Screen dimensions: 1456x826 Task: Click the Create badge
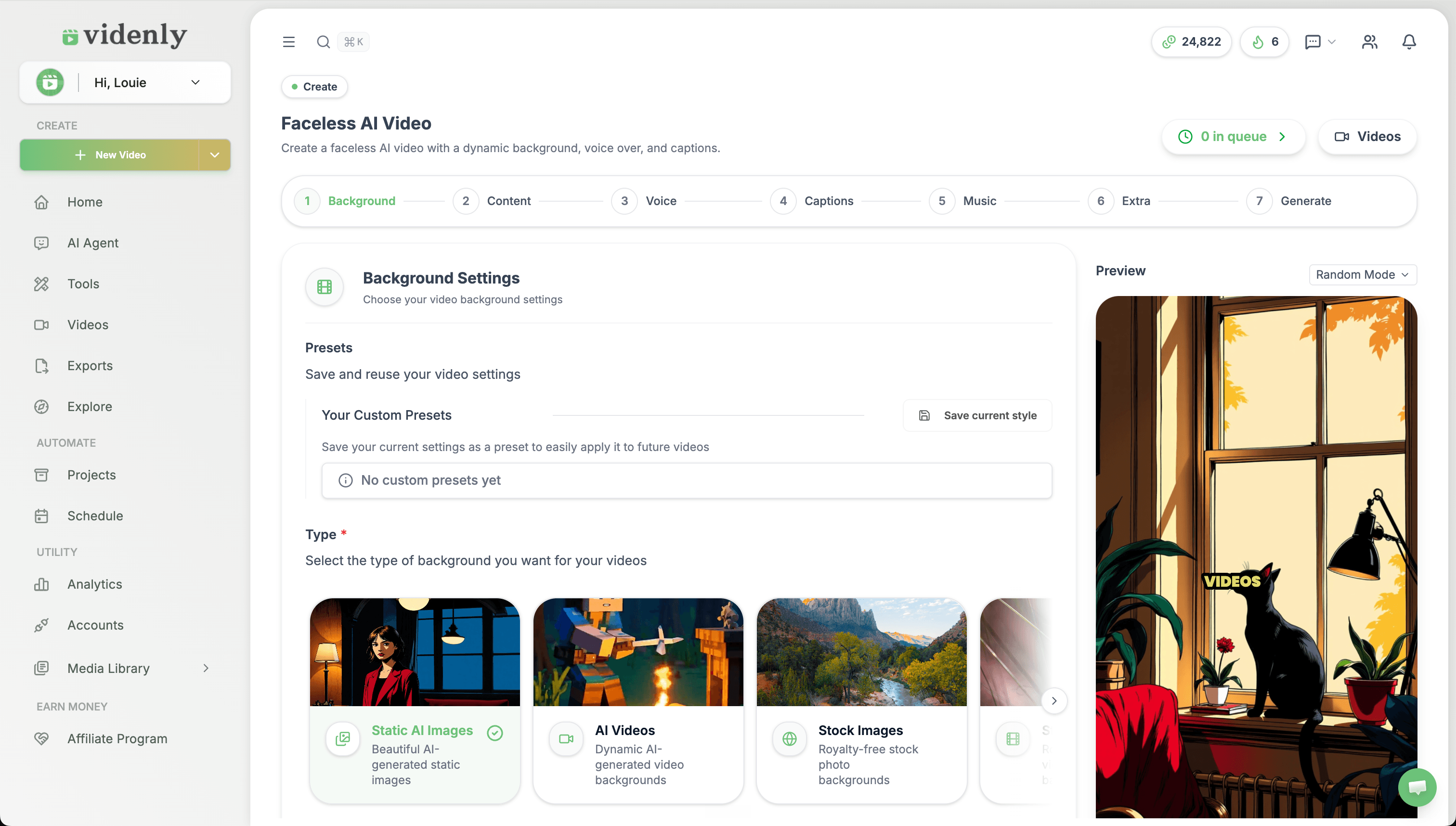pos(314,87)
